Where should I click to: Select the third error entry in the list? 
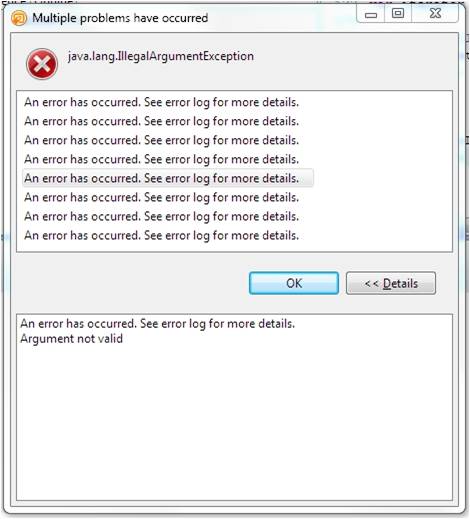click(x=161, y=140)
